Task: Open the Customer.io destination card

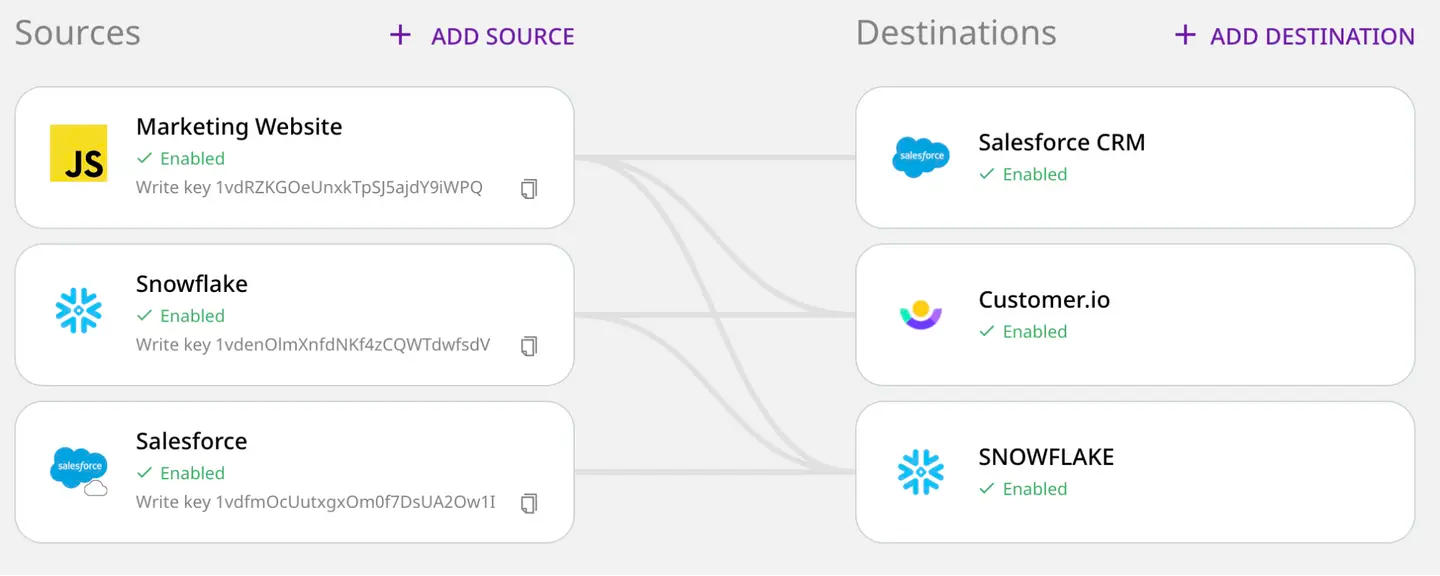Action: (1135, 313)
